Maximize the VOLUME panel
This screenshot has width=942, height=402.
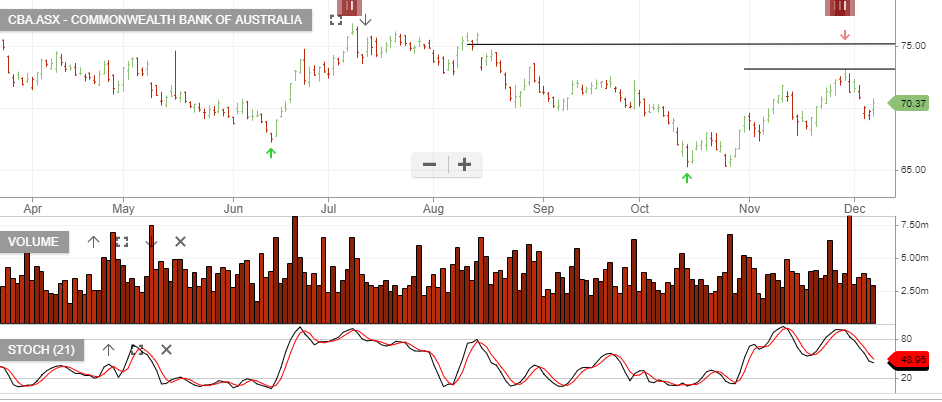tap(122, 242)
